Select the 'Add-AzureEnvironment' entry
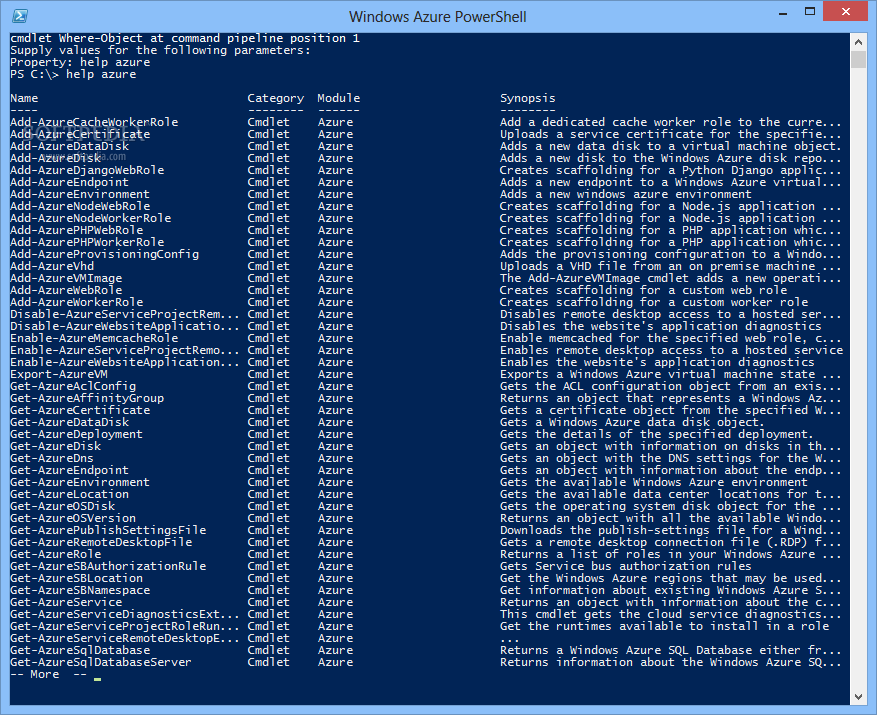This screenshot has height=715, width=877. coord(80,195)
